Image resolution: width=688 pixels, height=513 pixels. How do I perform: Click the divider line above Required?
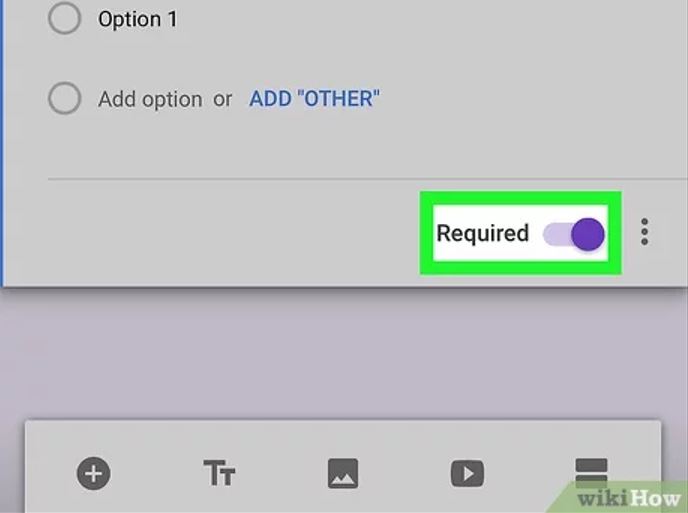250,180
